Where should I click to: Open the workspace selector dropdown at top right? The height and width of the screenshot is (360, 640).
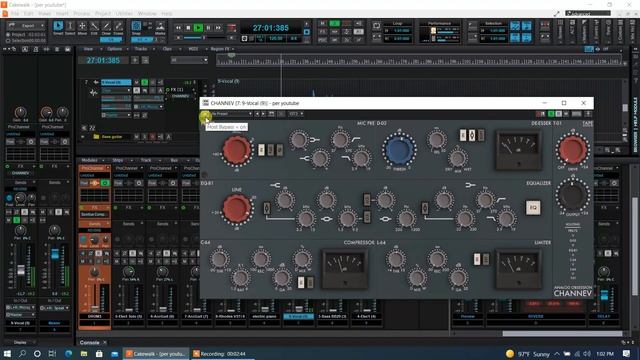(588, 13)
